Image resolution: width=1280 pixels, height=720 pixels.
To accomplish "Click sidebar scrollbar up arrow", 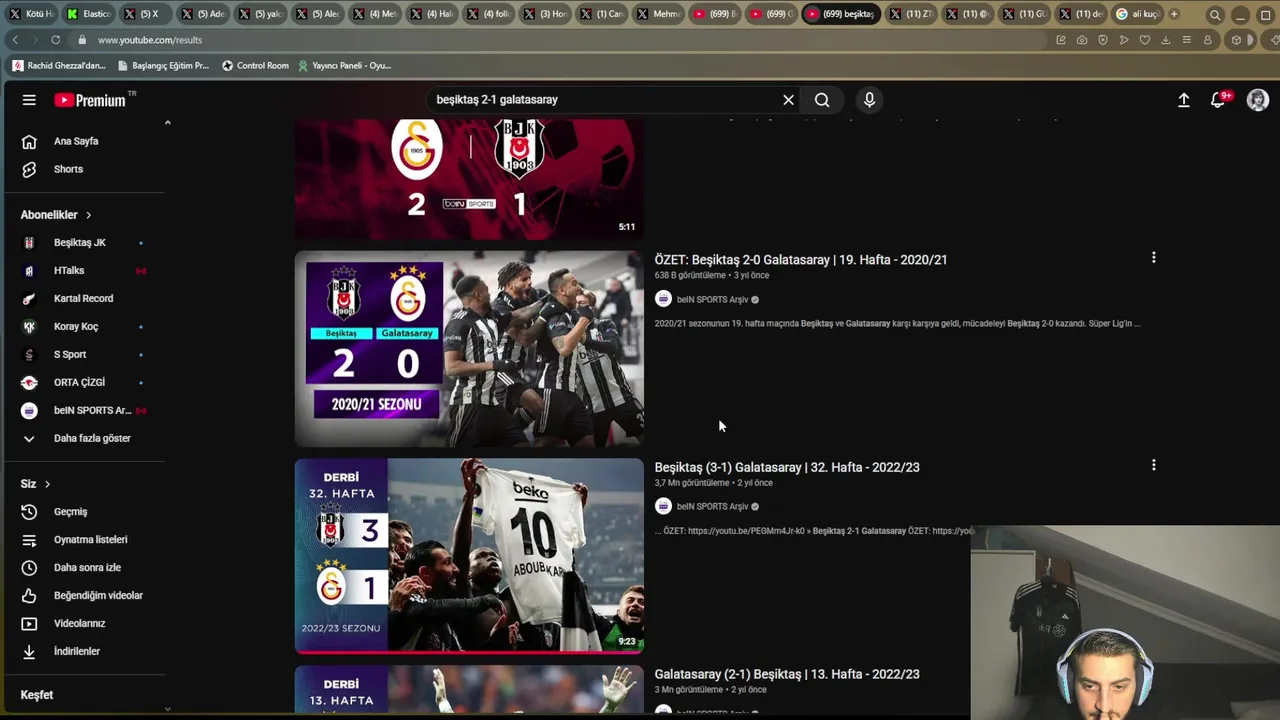I will [167, 123].
